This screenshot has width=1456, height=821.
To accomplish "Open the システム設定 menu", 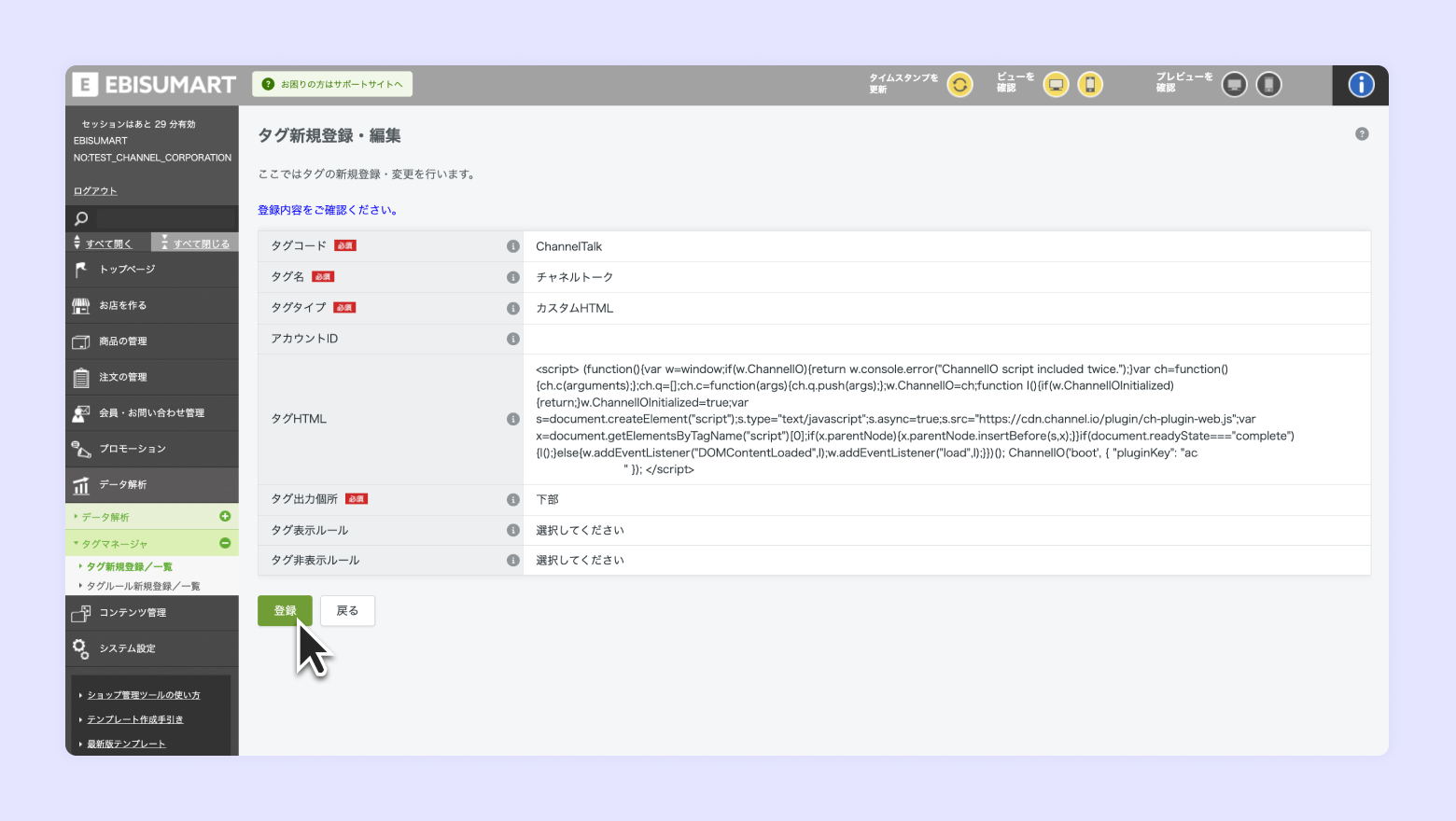I will 152,648.
